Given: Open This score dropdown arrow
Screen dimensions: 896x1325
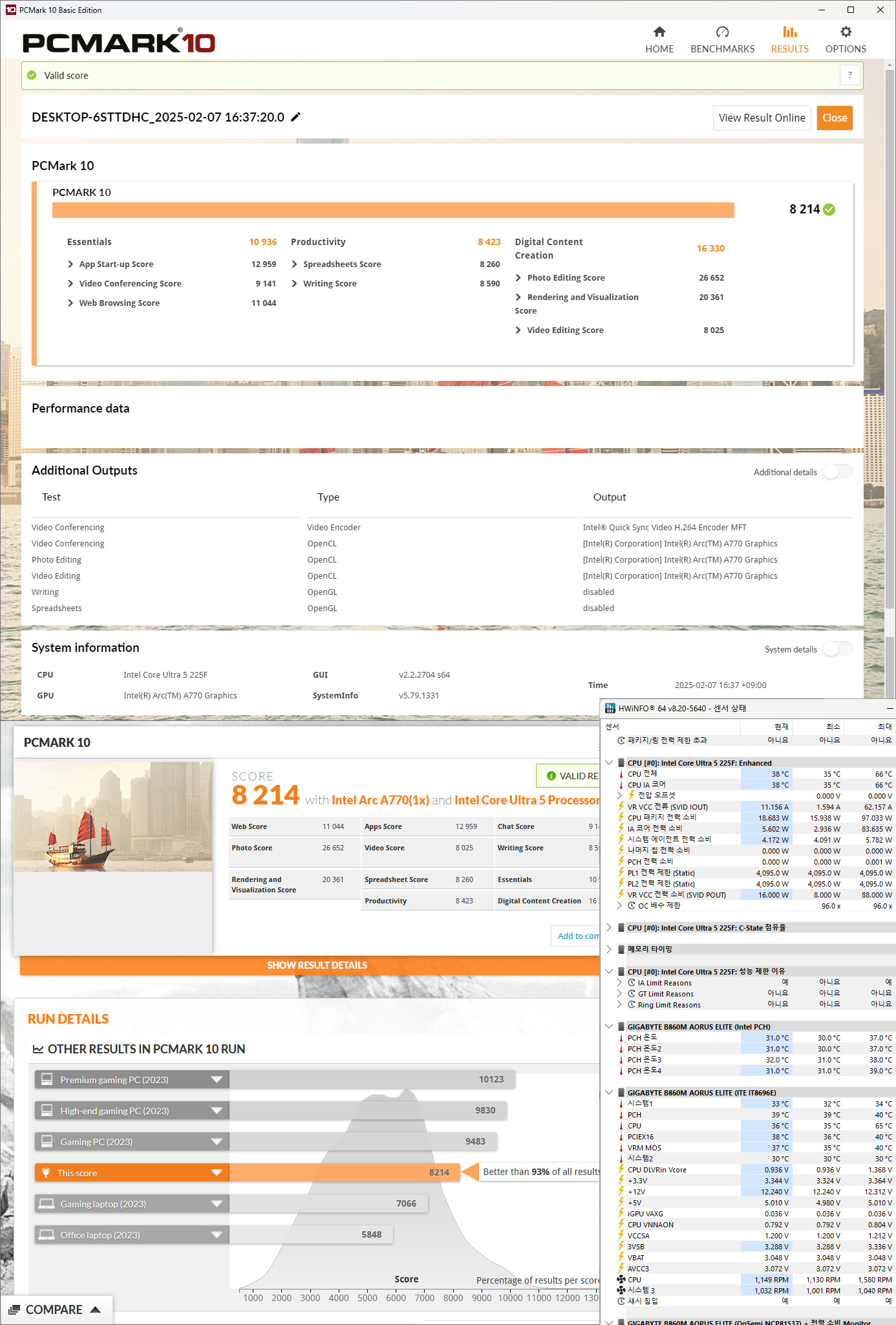Looking at the screenshot, I should 217,1172.
